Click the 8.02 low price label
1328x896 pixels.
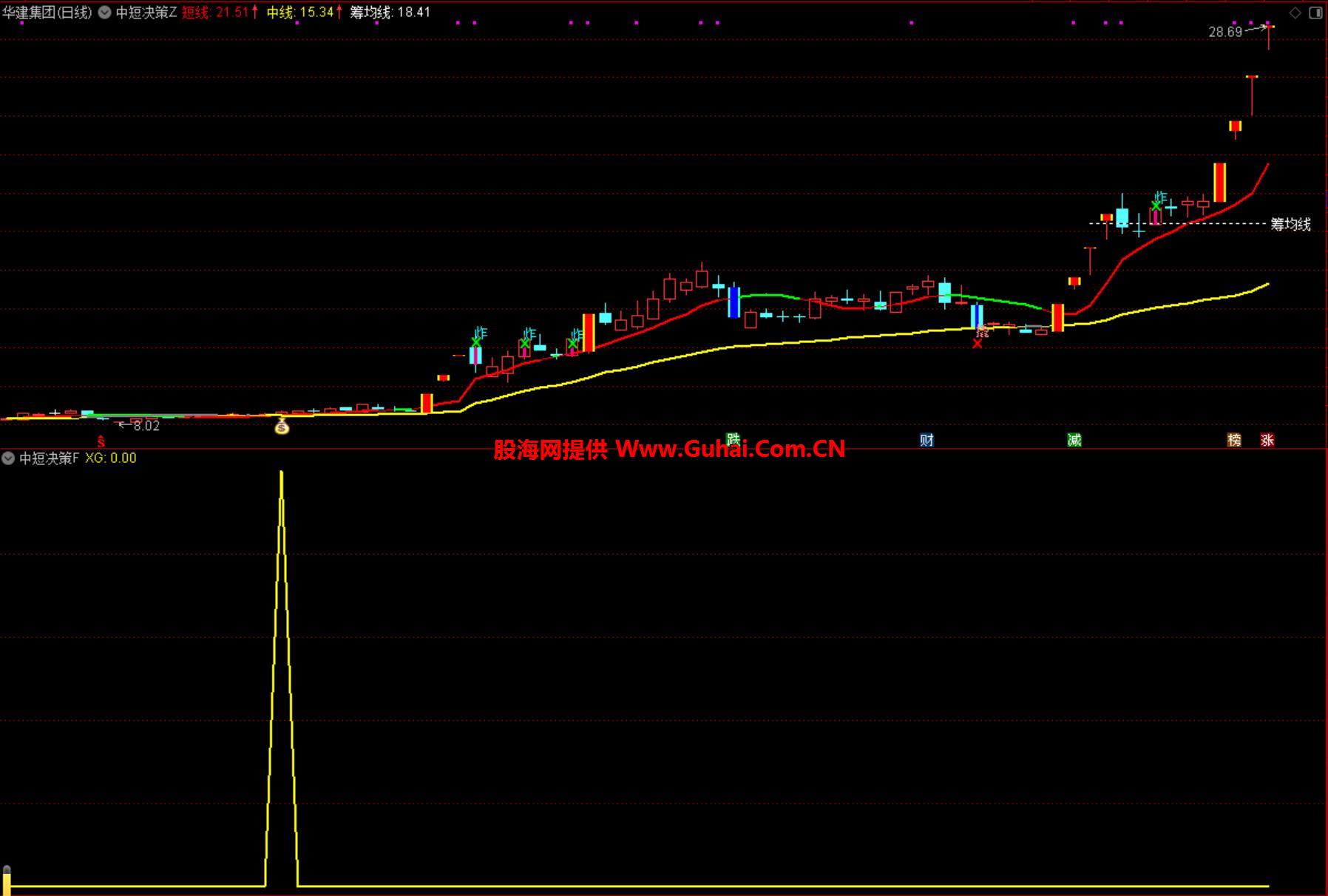tap(146, 425)
